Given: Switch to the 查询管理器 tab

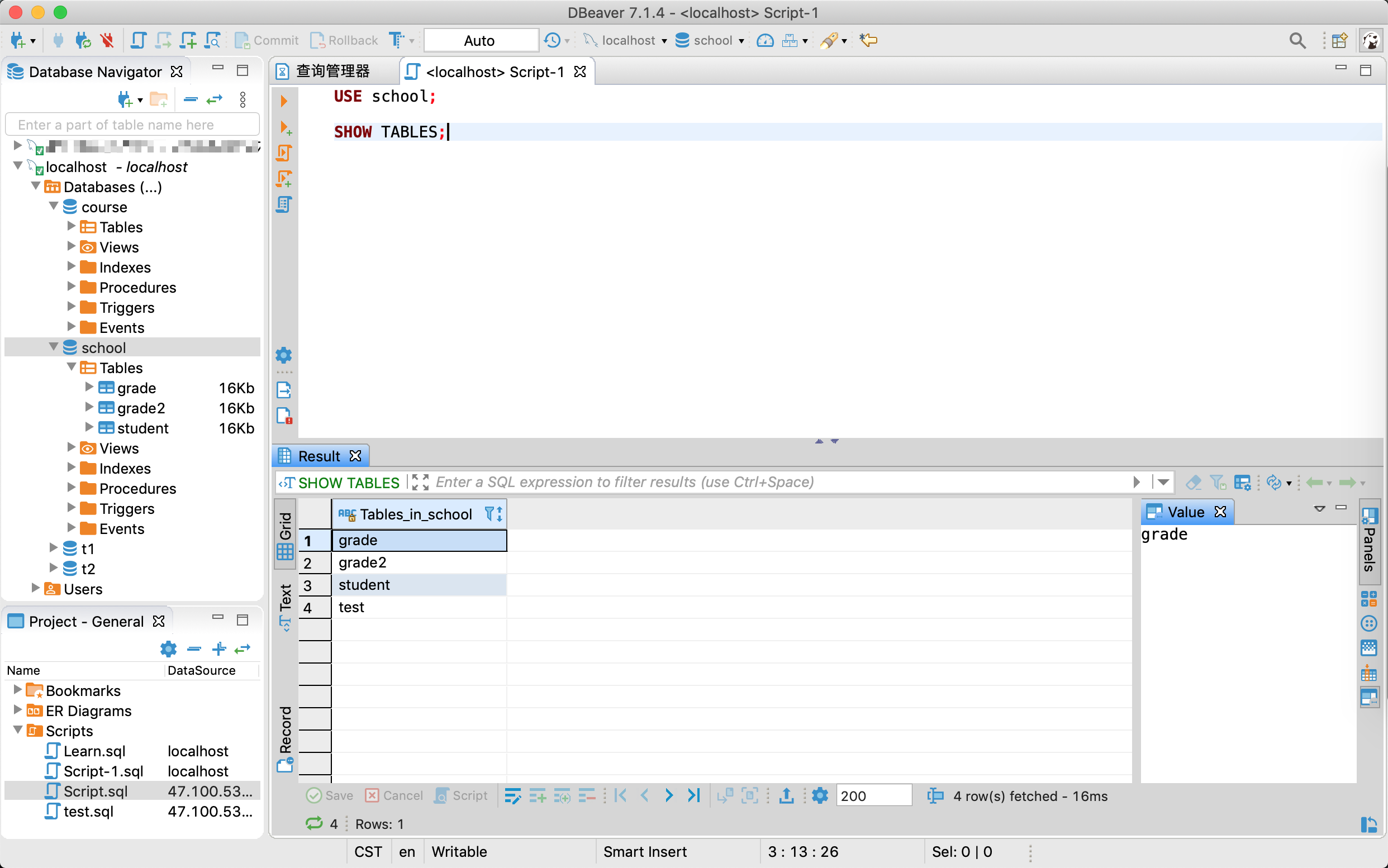Looking at the screenshot, I should 332,71.
